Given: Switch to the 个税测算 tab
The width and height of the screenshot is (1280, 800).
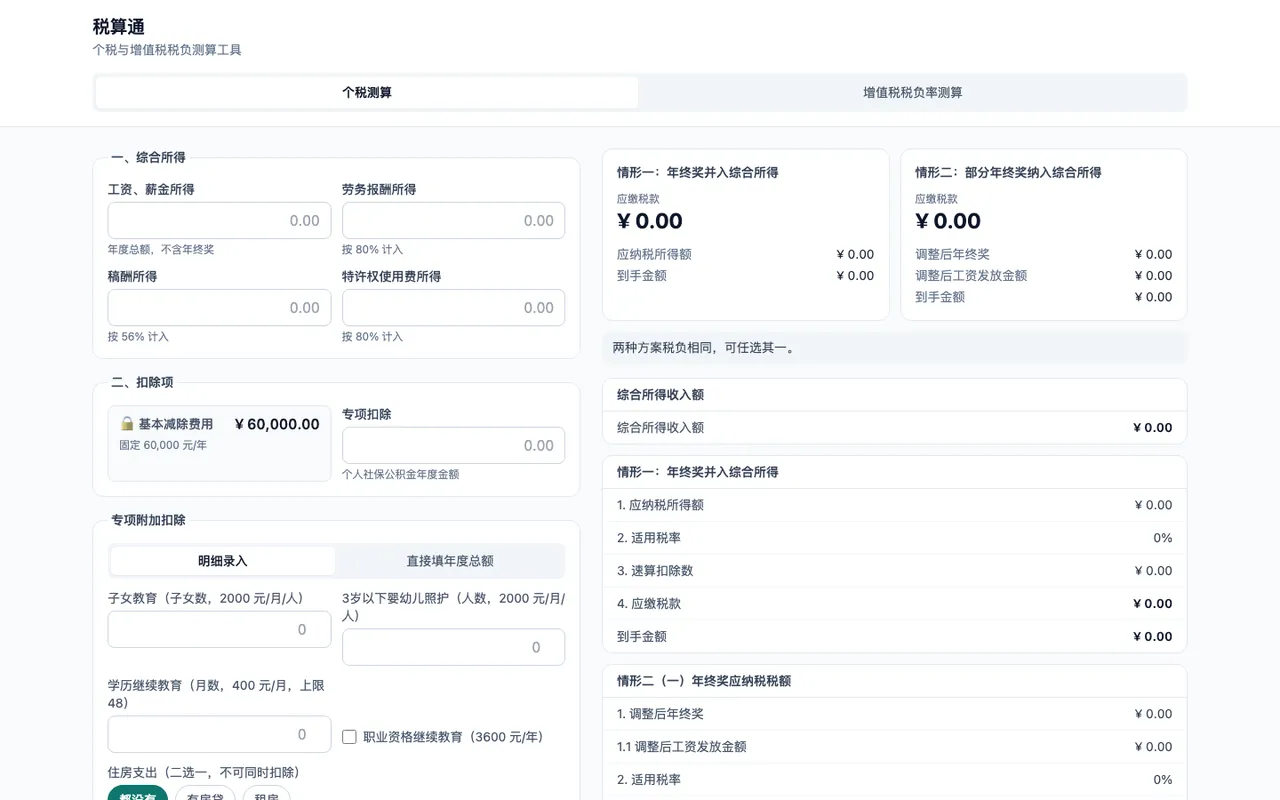Looking at the screenshot, I should tap(367, 93).
